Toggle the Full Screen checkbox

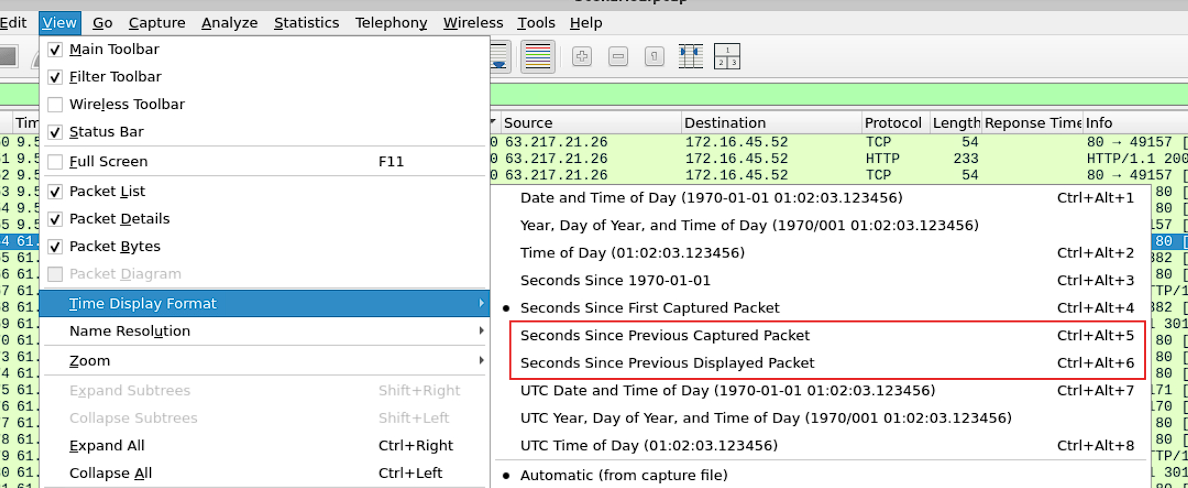coord(55,162)
